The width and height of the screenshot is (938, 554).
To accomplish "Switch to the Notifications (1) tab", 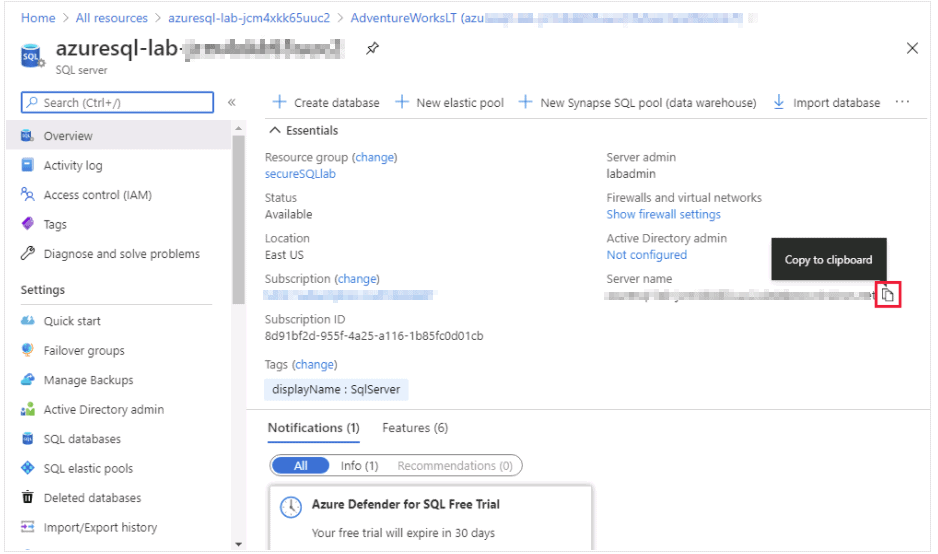I will pyautogui.click(x=313, y=428).
